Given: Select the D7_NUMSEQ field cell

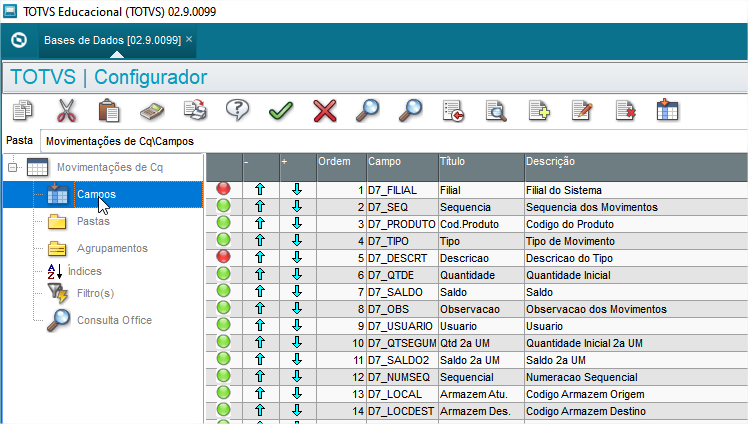Looking at the screenshot, I should pyautogui.click(x=402, y=377).
